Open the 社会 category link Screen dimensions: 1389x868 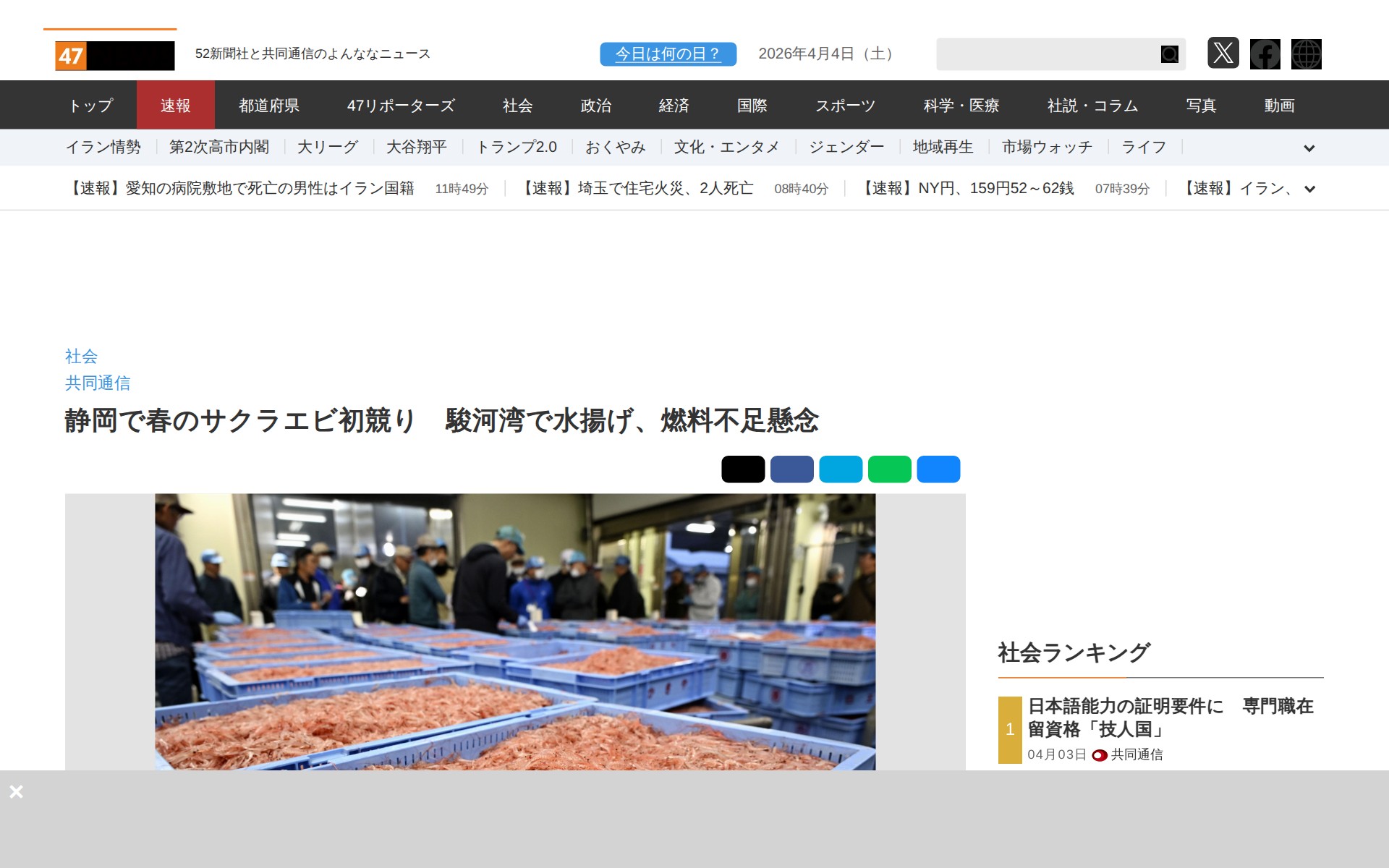pos(81,356)
